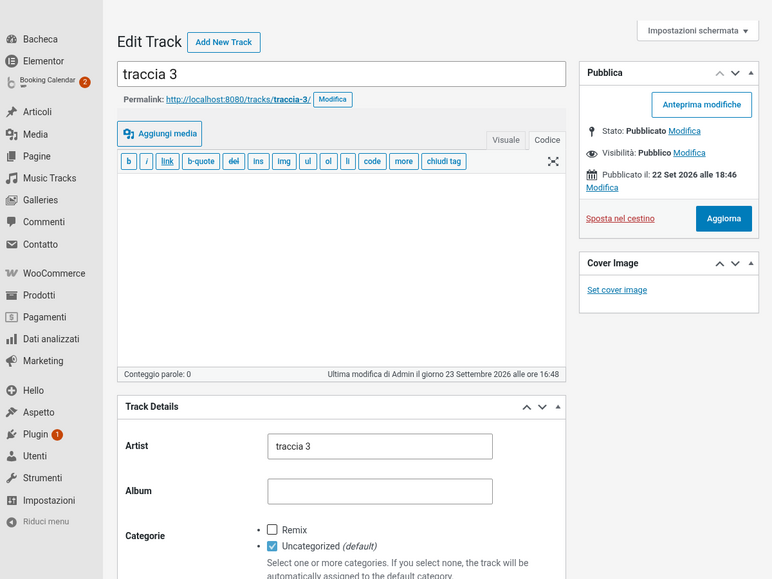
Task: Collapse the Cover Image panel triangle
Action: (x=751, y=263)
